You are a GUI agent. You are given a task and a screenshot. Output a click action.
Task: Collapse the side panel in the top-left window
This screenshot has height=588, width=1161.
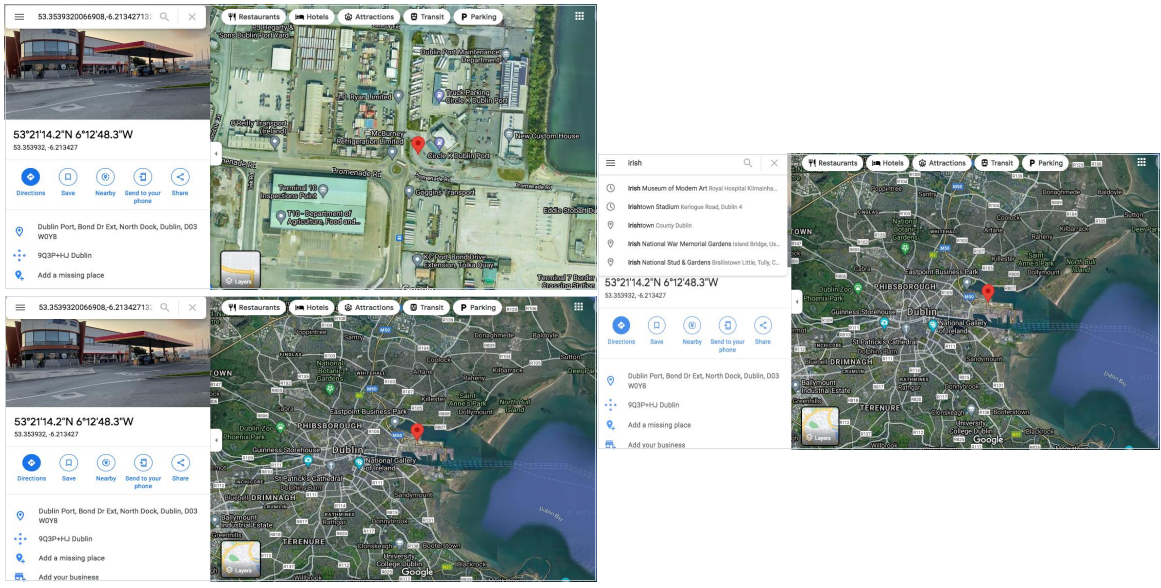215,154
